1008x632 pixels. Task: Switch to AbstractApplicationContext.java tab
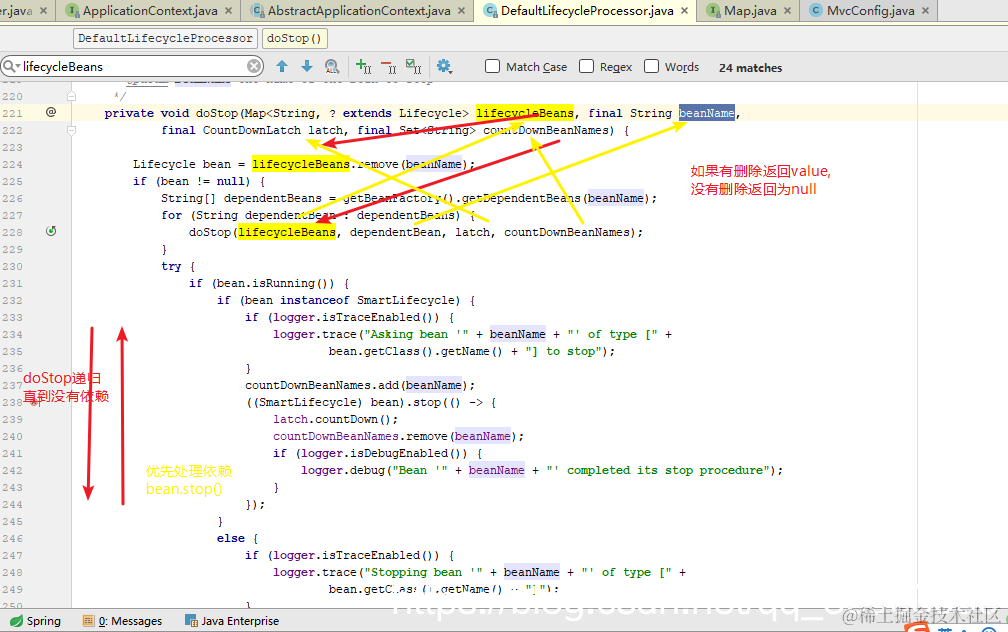(x=359, y=11)
